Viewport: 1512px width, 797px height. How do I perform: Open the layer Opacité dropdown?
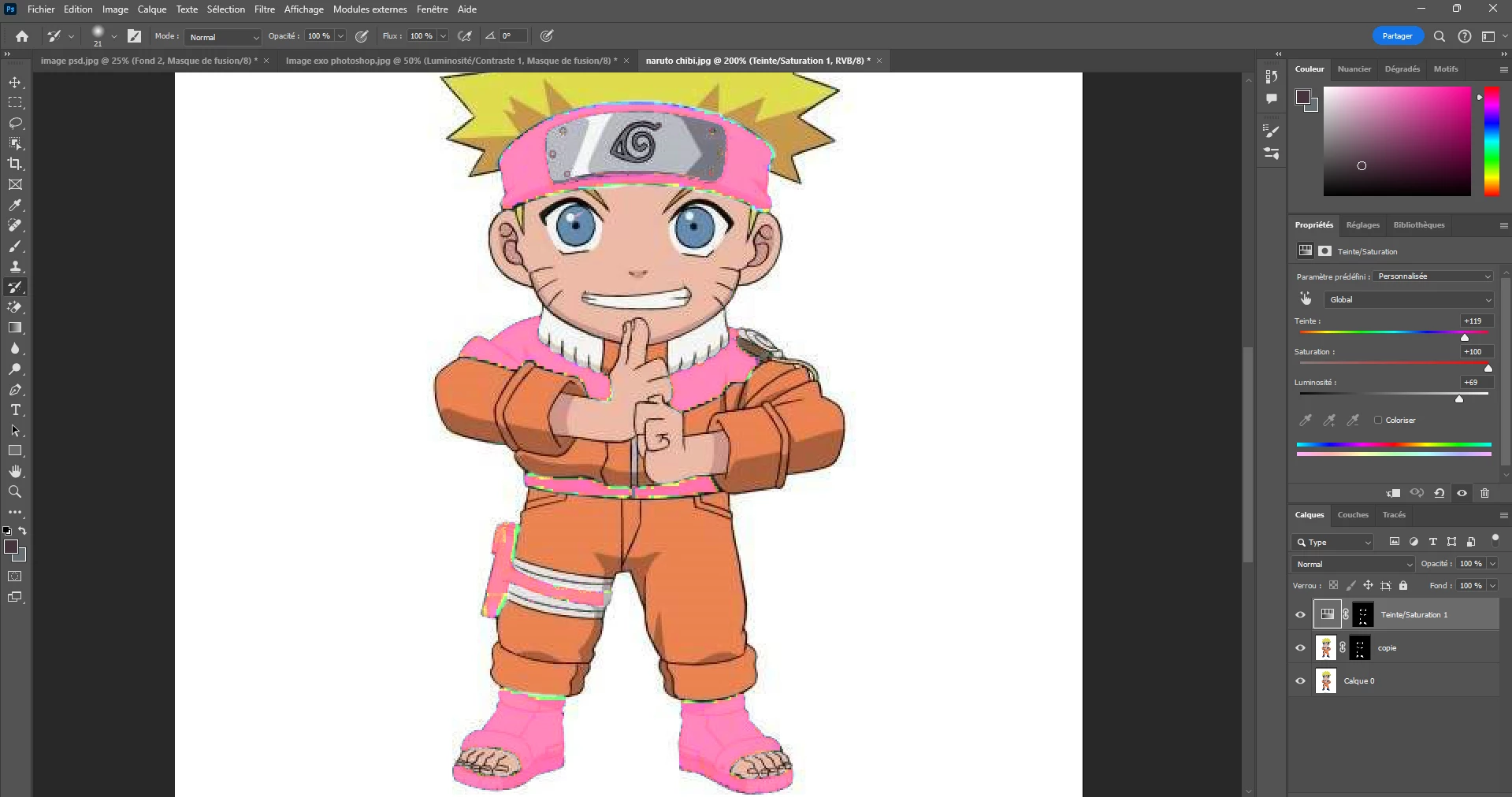[x=1492, y=564]
